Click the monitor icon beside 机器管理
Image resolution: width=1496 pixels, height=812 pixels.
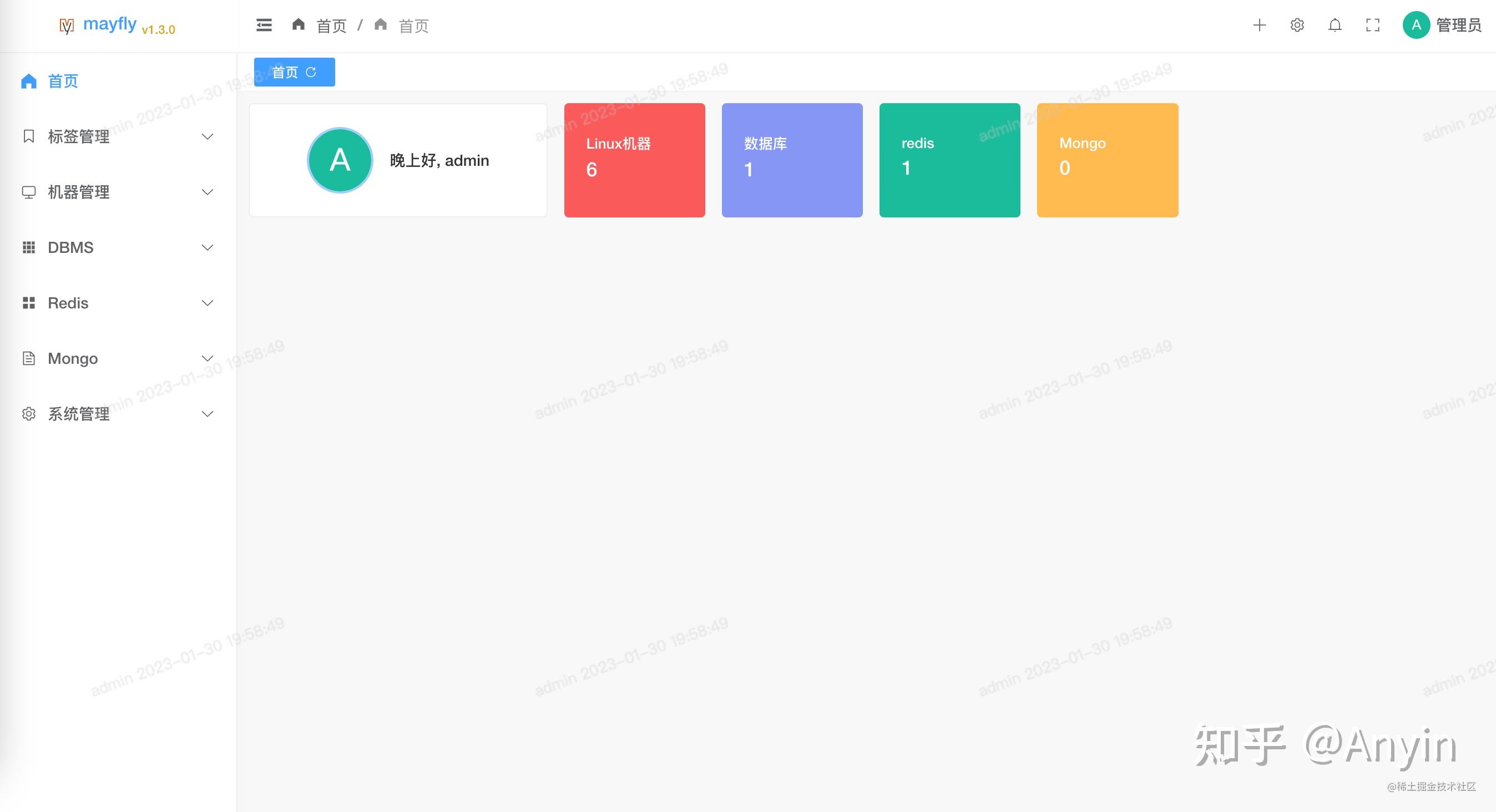click(x=28, y=192)
